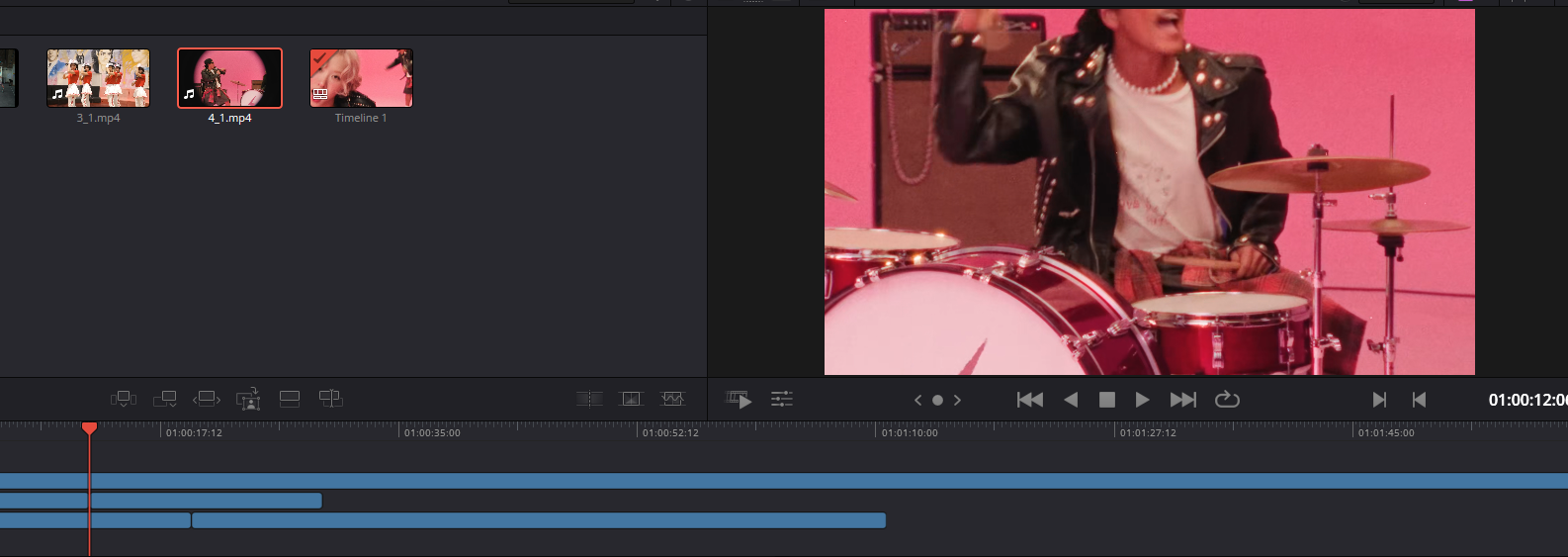The height and width of the screenshot is (557, 1568).
Task: Jump to the first frame of timeline
Action: tap(1030, 400)
